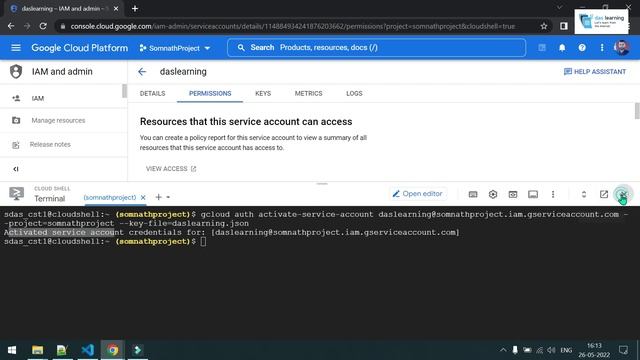Image resolution: width=640 pixels, height=360 pixels.
Task: Open the help question mark menu
Action: click(582, 48)
